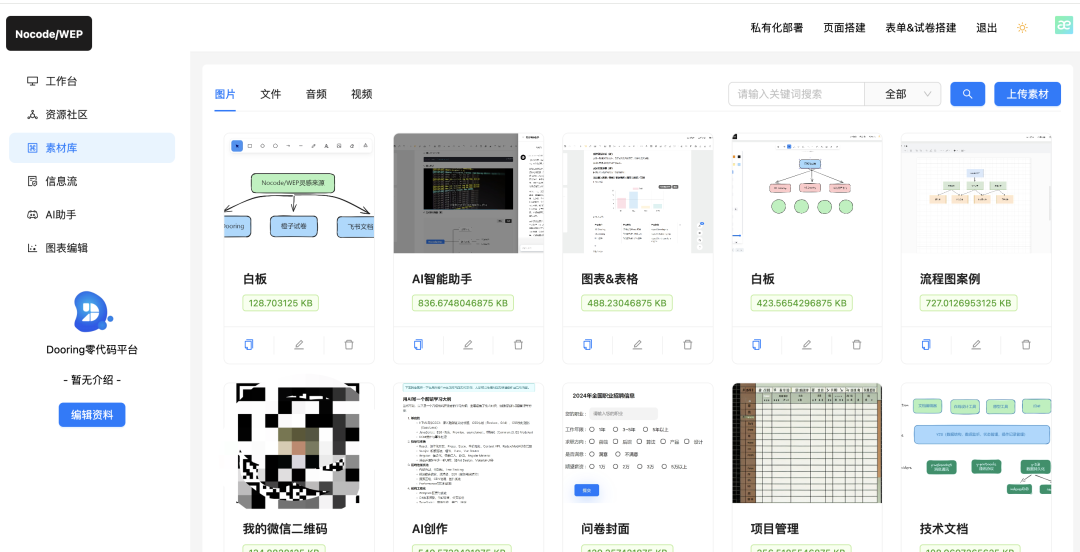
Task: Delete the 白板 423.5654296875 KB card
Action: [x=857, y=344]
